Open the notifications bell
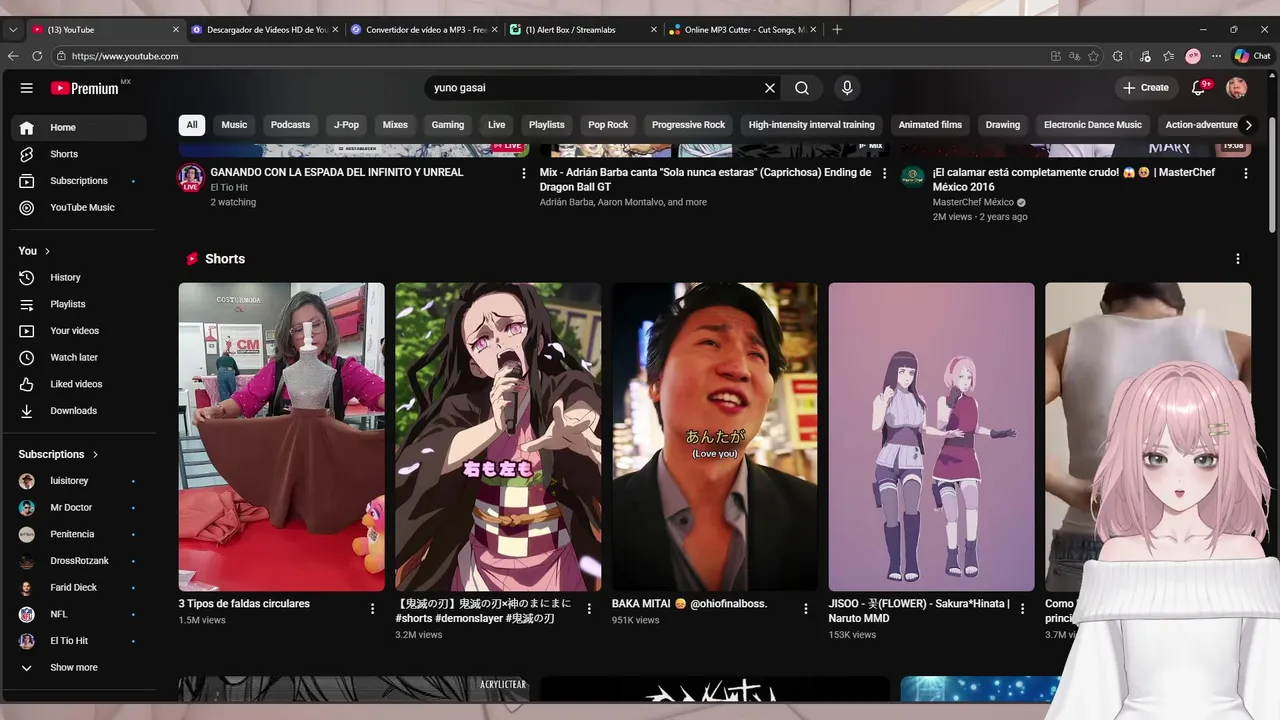Screen dimensions: 1280x720 [x=1199, y=88]
